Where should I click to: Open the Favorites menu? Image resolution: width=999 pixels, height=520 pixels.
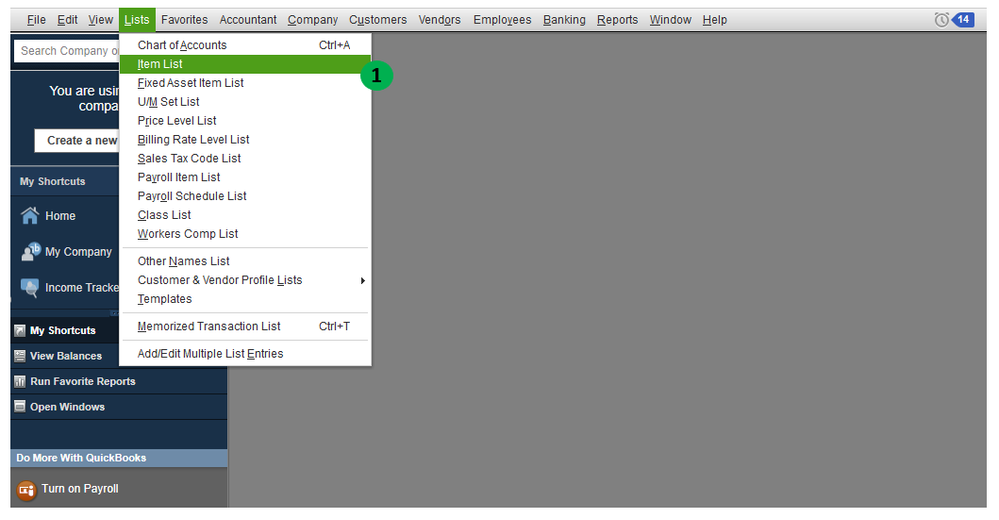click(x=184, y=20)
